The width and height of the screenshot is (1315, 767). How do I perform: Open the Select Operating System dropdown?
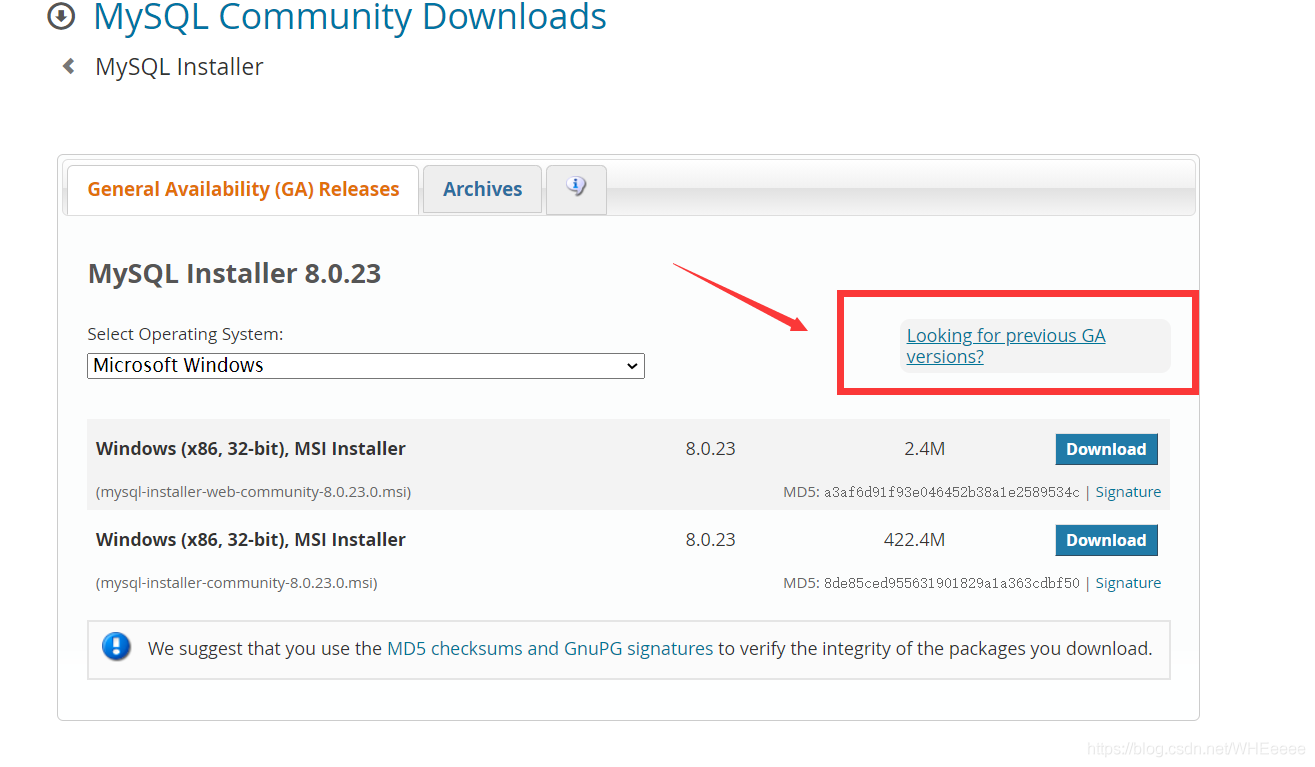(x=366, y=366)
